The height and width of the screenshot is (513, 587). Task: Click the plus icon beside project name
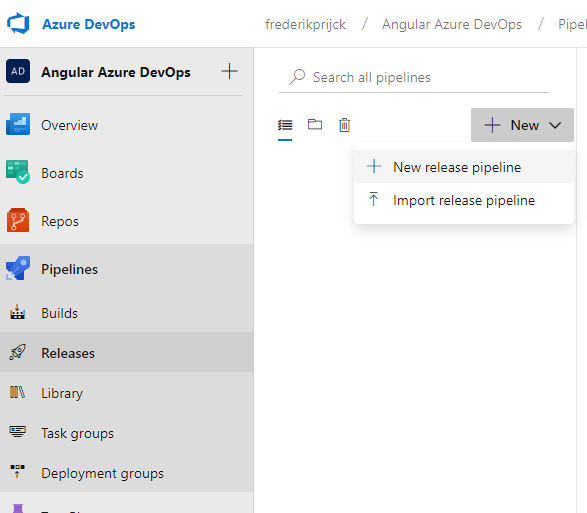click(229, 71)
